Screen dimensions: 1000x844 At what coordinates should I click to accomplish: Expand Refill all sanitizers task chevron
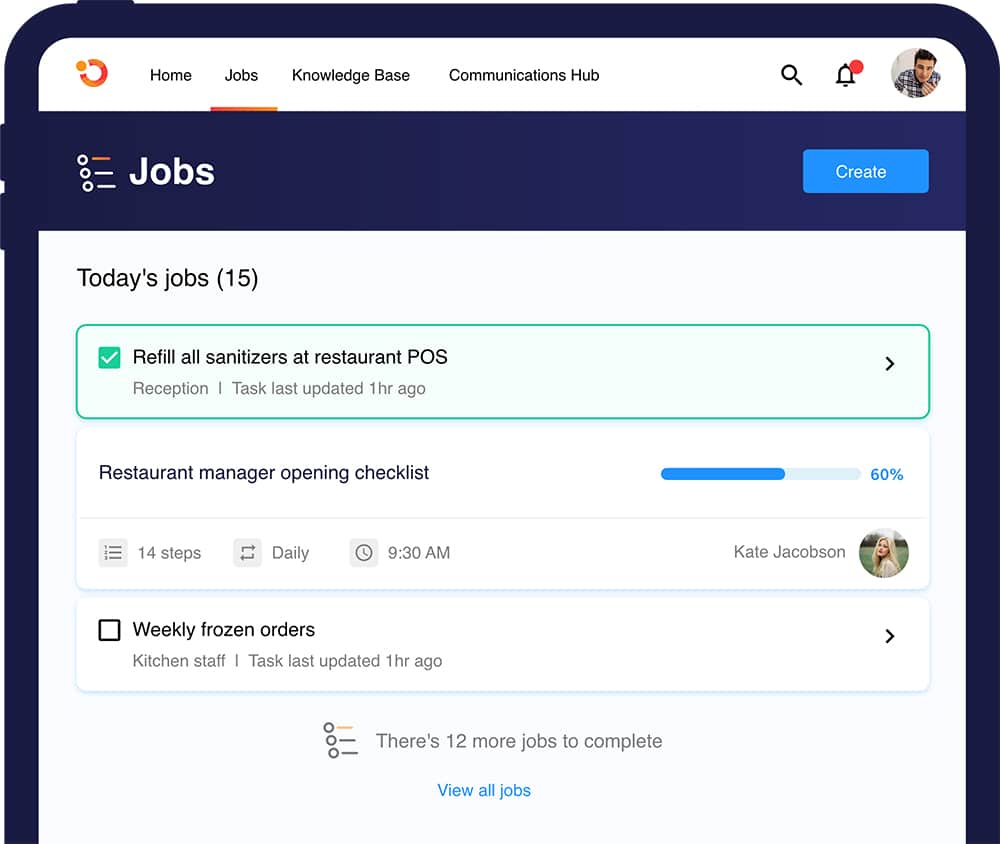[x=890, y=364]
